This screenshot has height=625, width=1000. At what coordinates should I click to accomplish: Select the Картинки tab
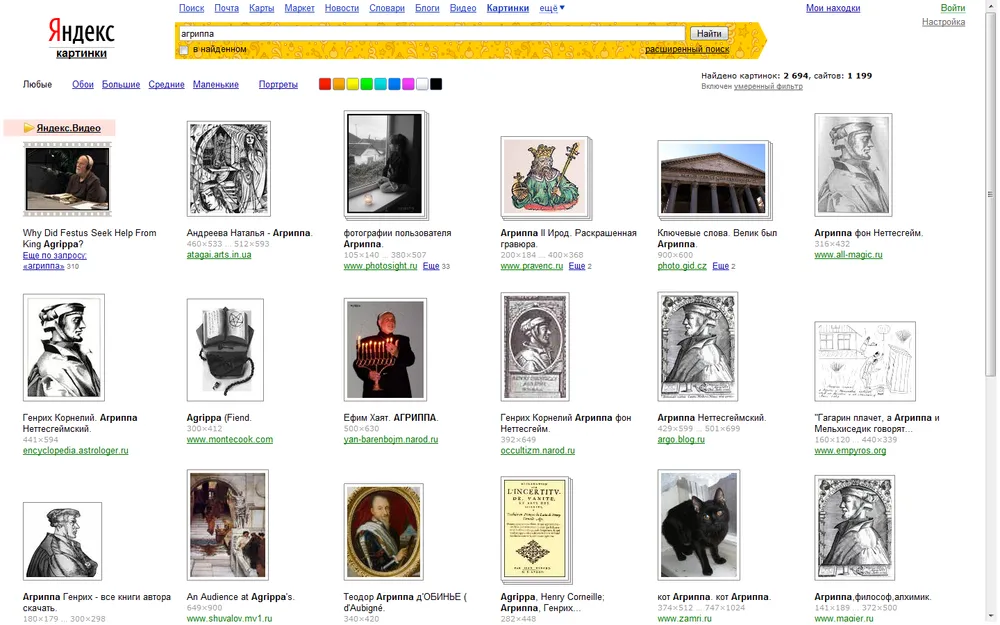tap(508, 8)
